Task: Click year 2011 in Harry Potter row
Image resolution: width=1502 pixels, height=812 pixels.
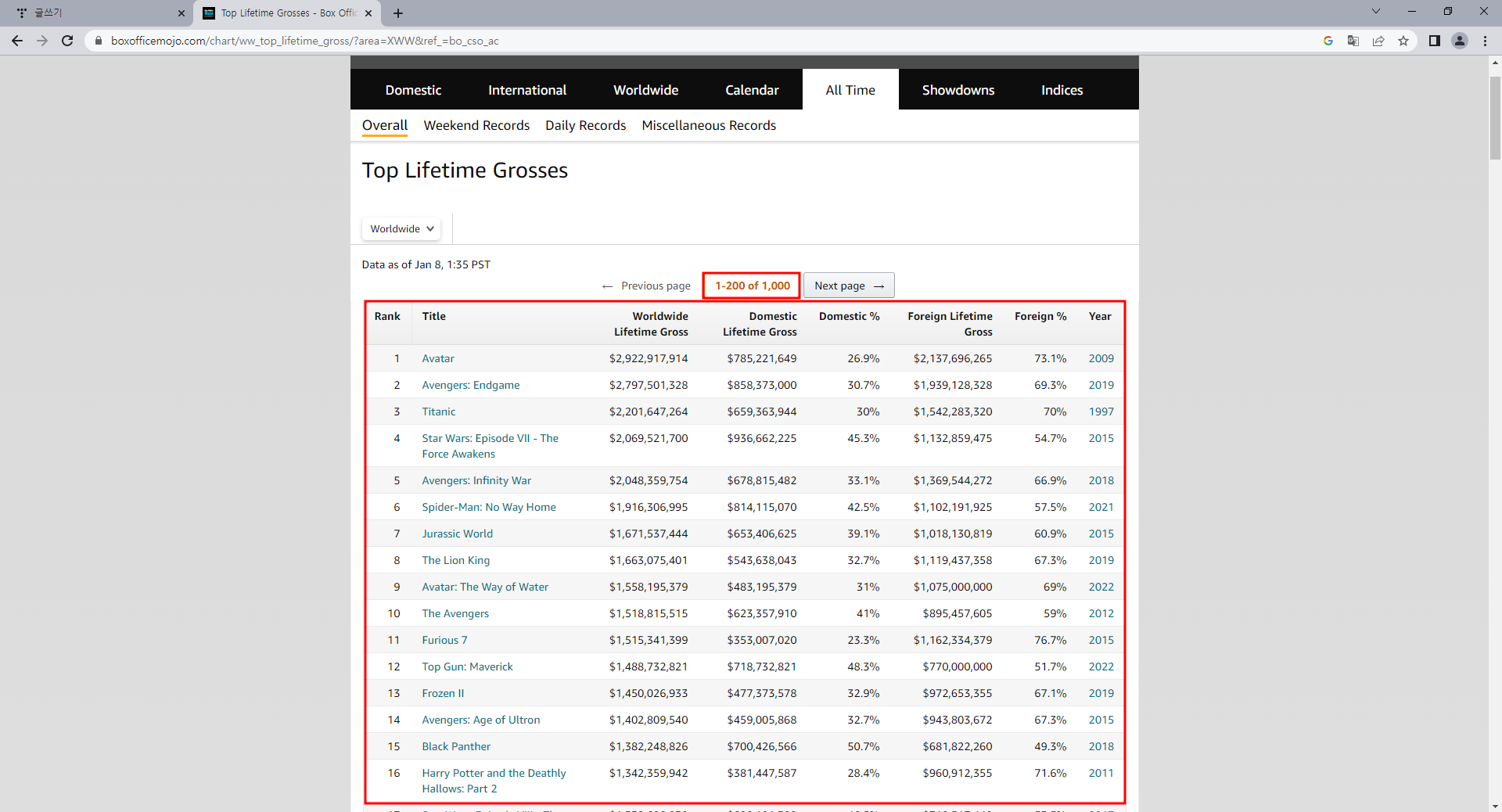Action: click(x=1101, y=773)
